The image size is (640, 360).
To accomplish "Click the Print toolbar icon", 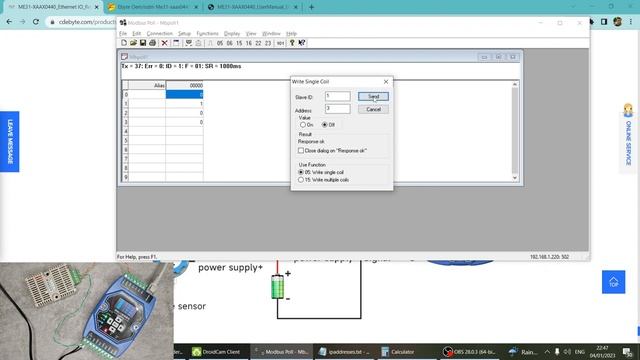I will click(x=152, y=43).
